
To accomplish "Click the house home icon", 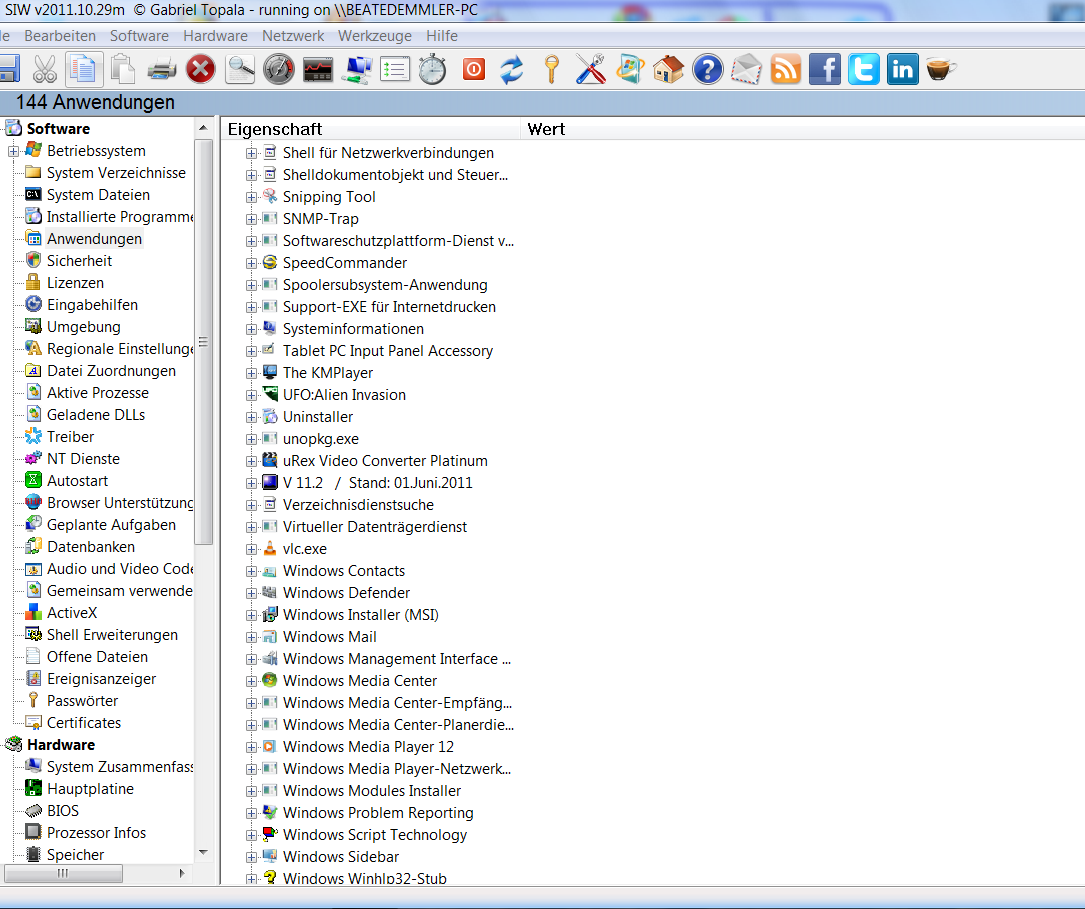I will click(x=668, y=69).
